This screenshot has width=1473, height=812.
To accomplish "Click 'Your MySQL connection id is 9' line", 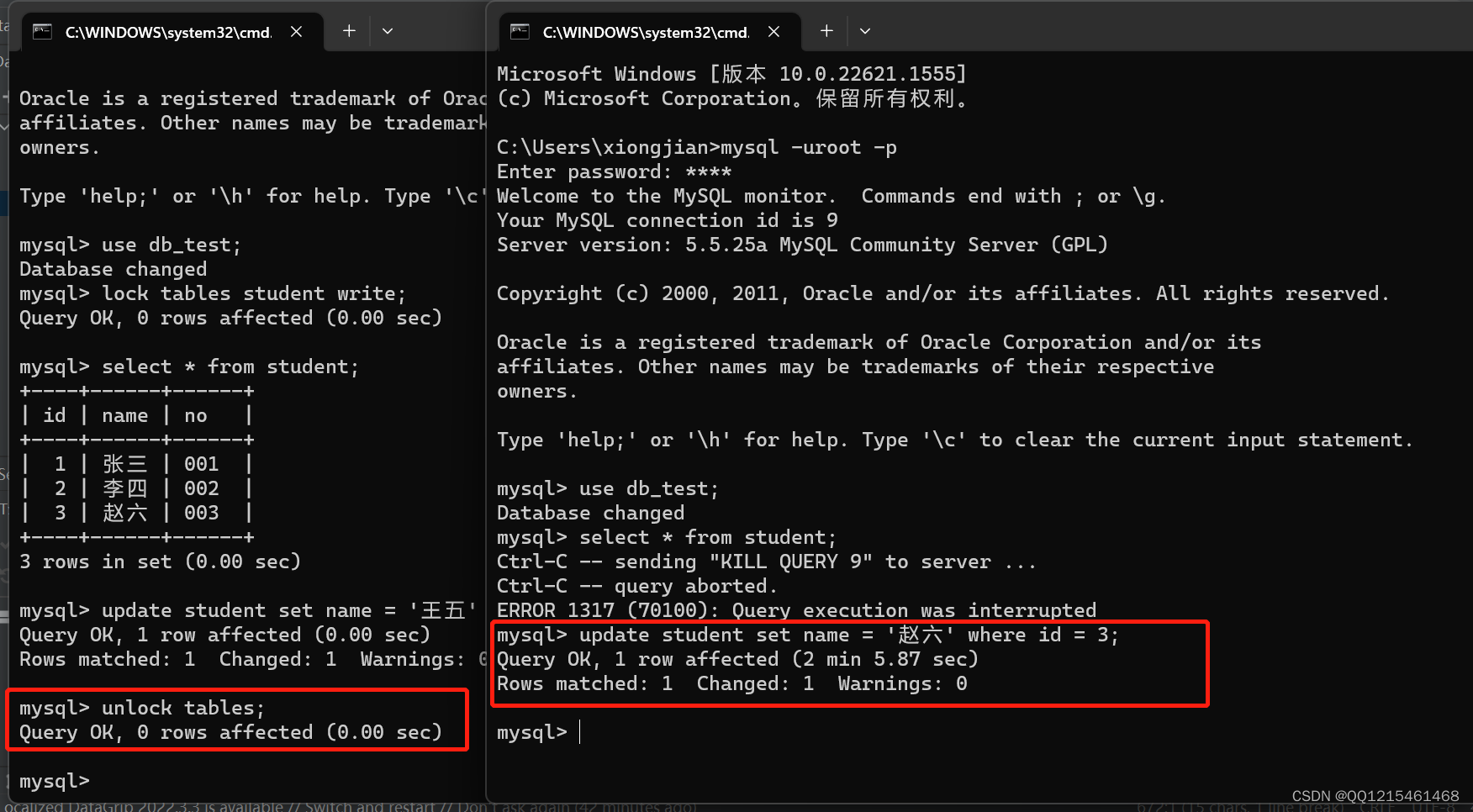I will click(x=668, y=220).
